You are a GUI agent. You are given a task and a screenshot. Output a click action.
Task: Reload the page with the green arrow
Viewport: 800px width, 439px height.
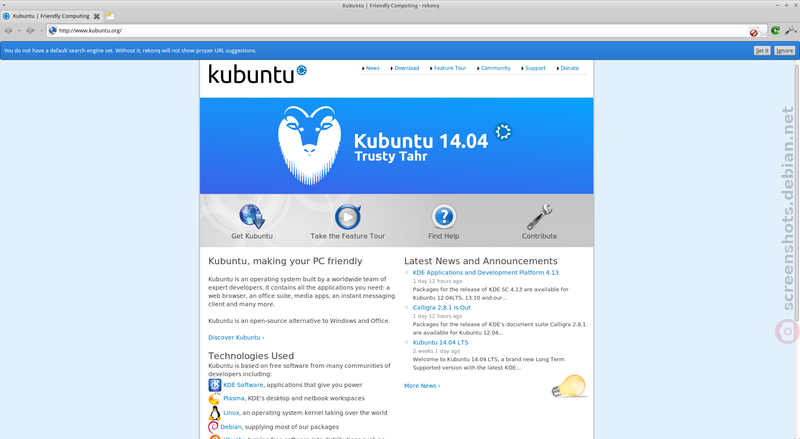tap(776, 31)
